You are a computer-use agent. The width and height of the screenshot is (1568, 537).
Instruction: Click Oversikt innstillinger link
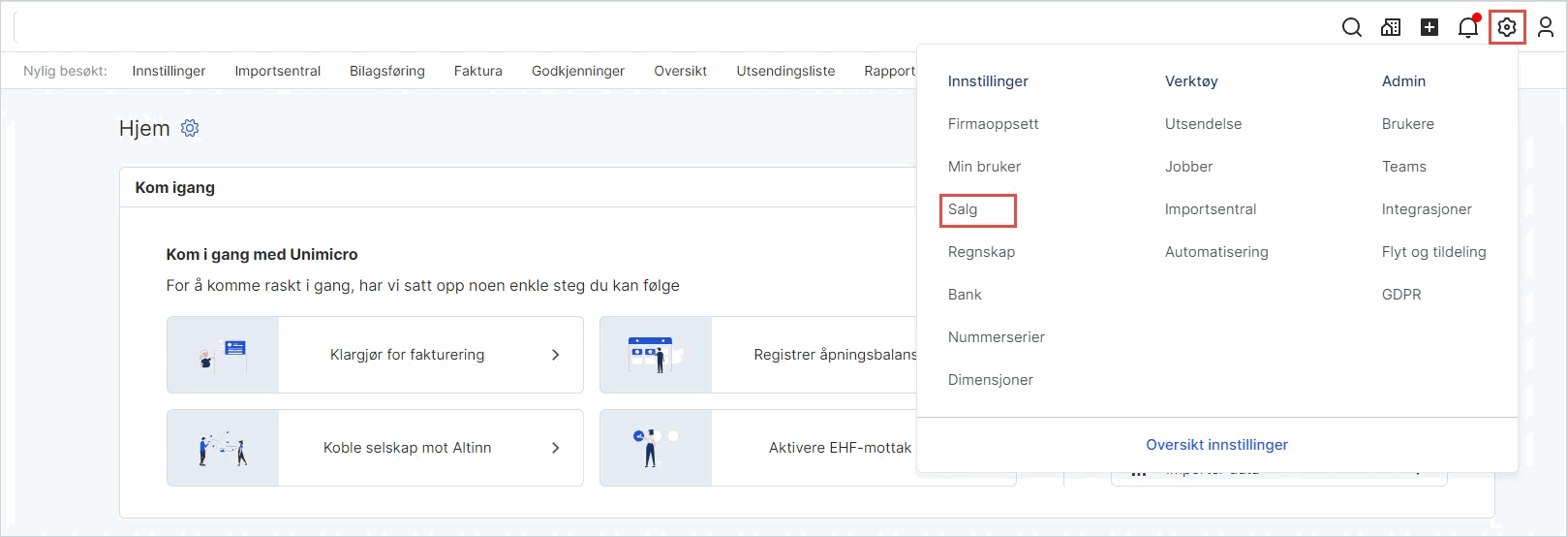1216,445
